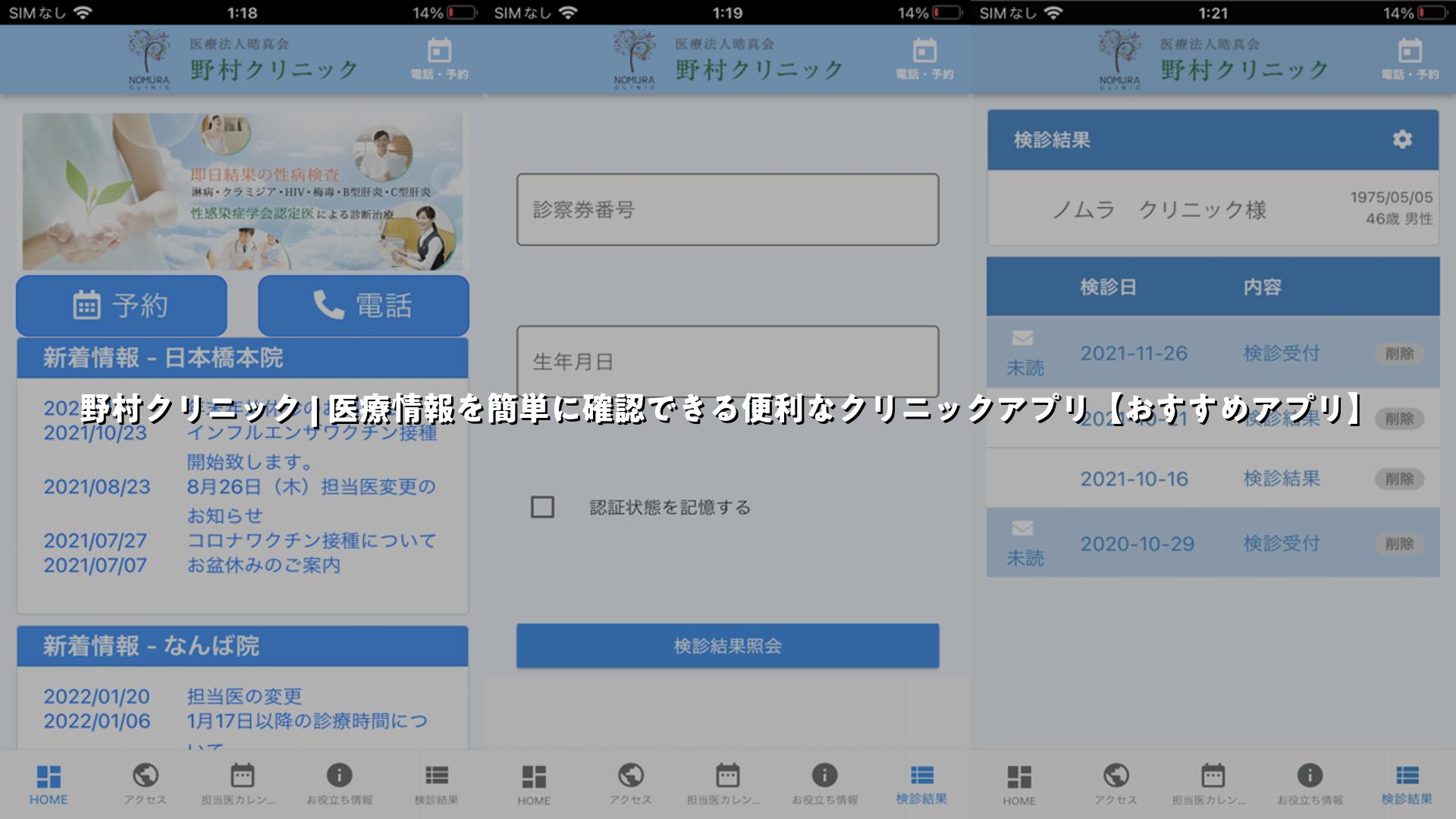Select HOME tab in right phone
Image resolution: width=1456 pixels, height=819 pixels.
tap(1019, 785)
